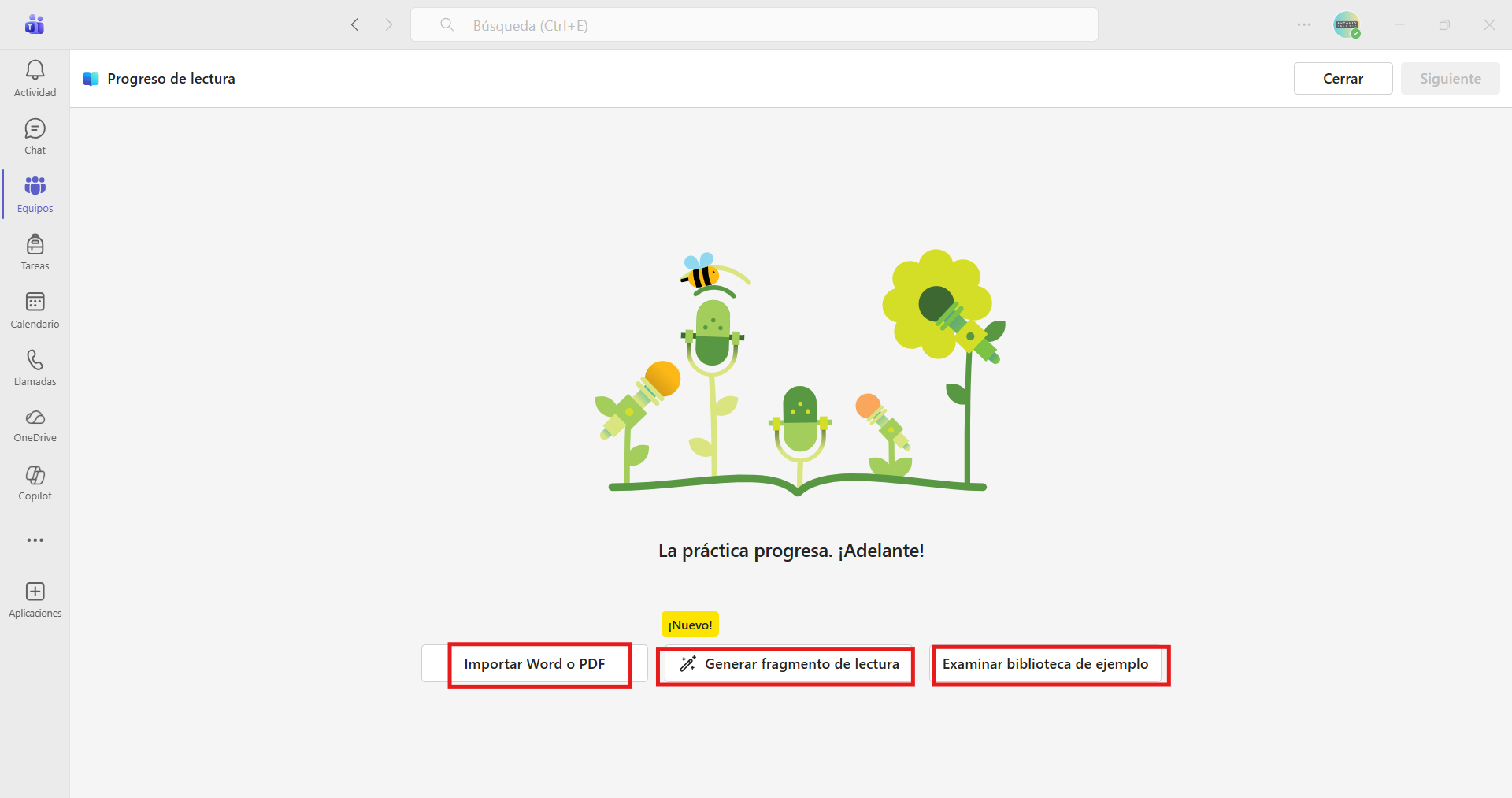Open the Actividad notifications icon
The height and width of the screenshot is (798, 1512).
point(35,79)
